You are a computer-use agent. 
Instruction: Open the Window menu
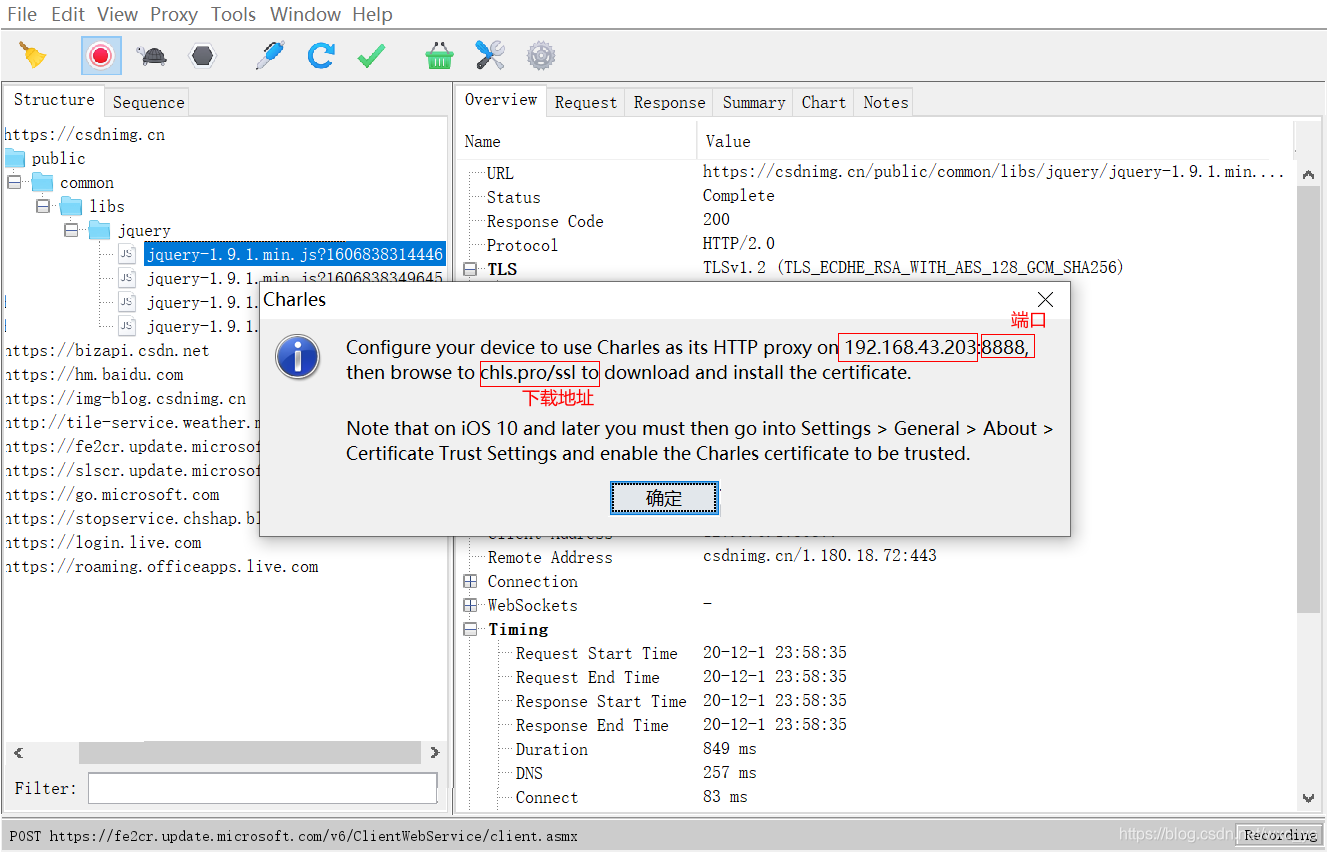pyautogui.click(x=305, y=14)
